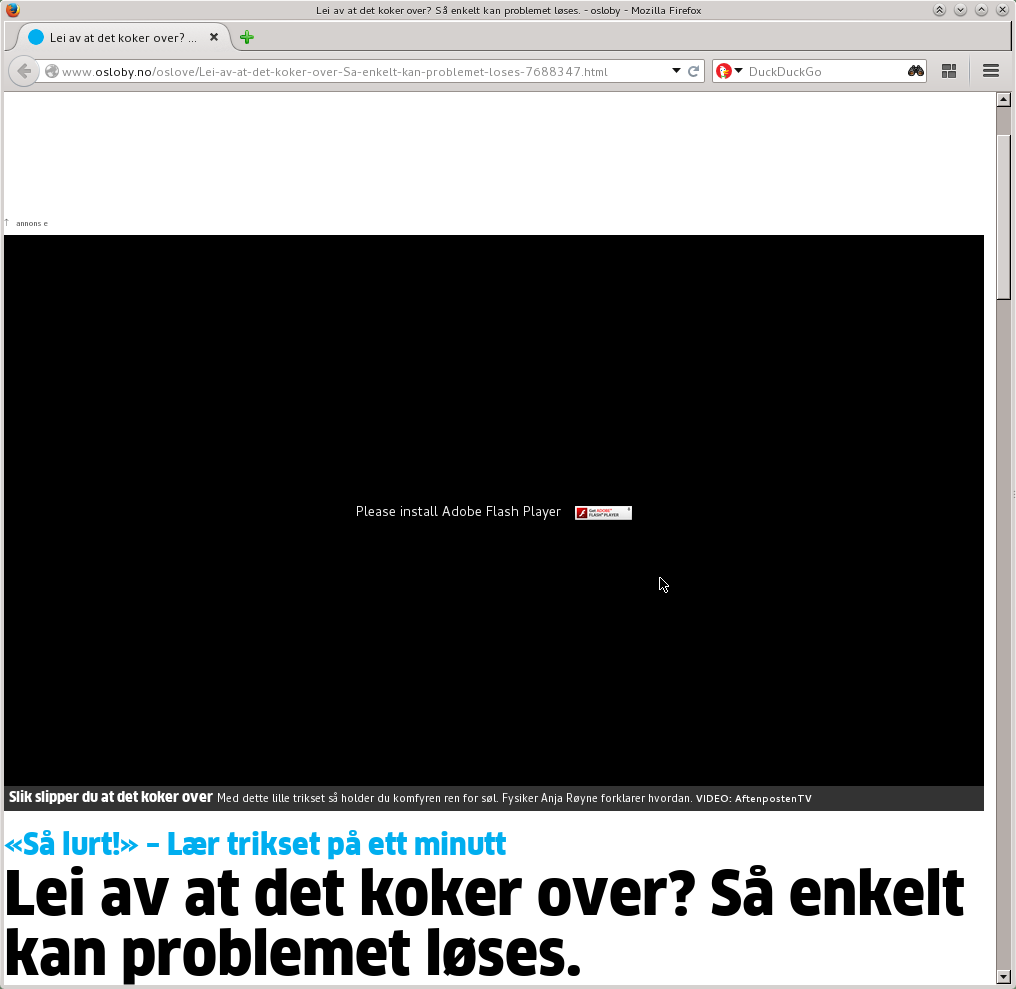Click 'Please install Adobe Flash Player' text
1016x989 pixels.
pyautogui.click(x=458, y=511)
